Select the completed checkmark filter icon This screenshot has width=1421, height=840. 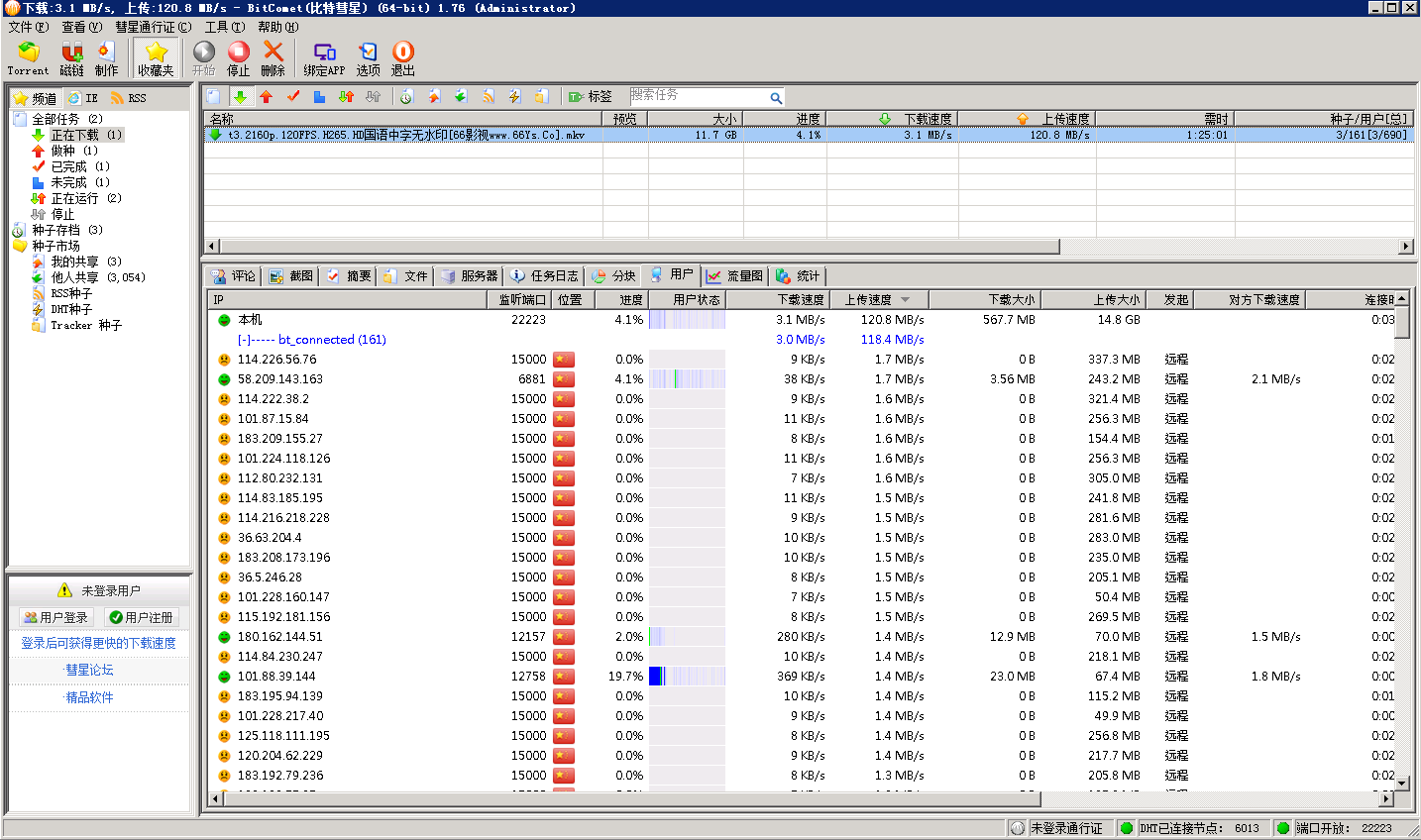click(x=293, y=96)
